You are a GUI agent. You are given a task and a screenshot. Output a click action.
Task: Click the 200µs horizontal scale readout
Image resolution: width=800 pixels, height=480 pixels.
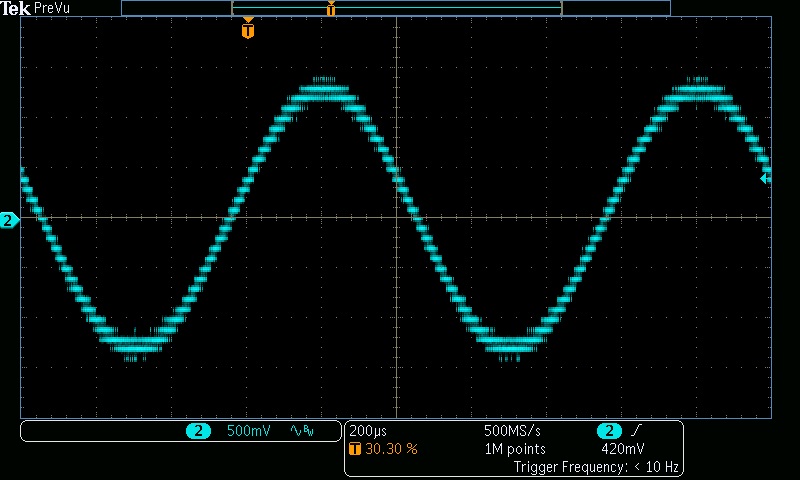pos(368,431)
